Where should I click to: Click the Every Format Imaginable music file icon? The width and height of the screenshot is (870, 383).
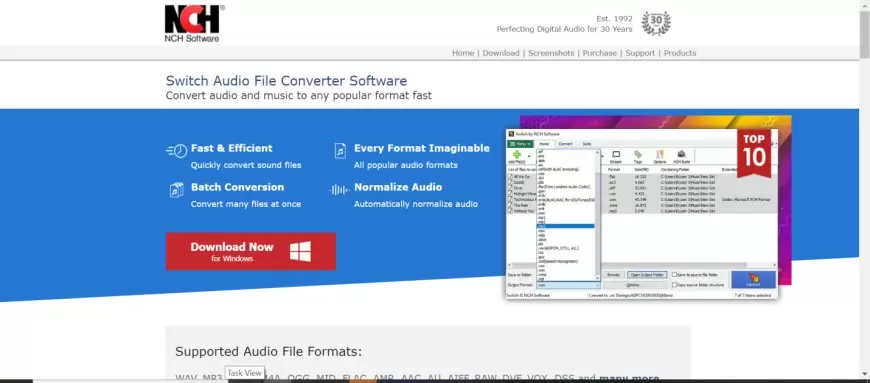click(x=340, y=150)
